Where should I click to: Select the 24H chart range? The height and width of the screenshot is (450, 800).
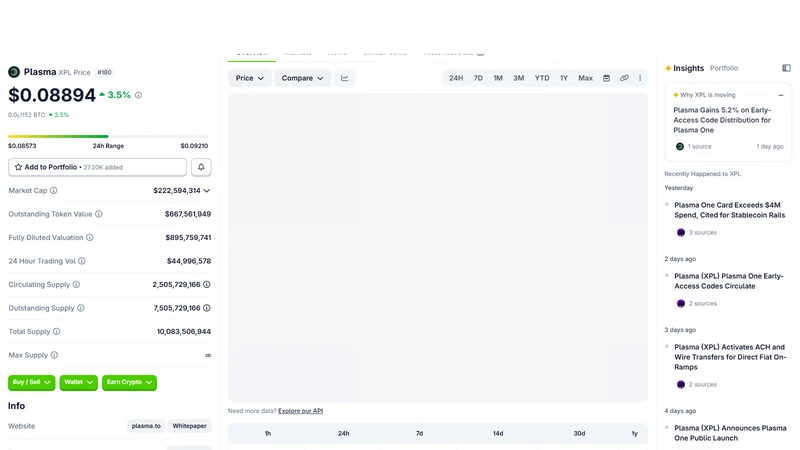click(456, 78)
